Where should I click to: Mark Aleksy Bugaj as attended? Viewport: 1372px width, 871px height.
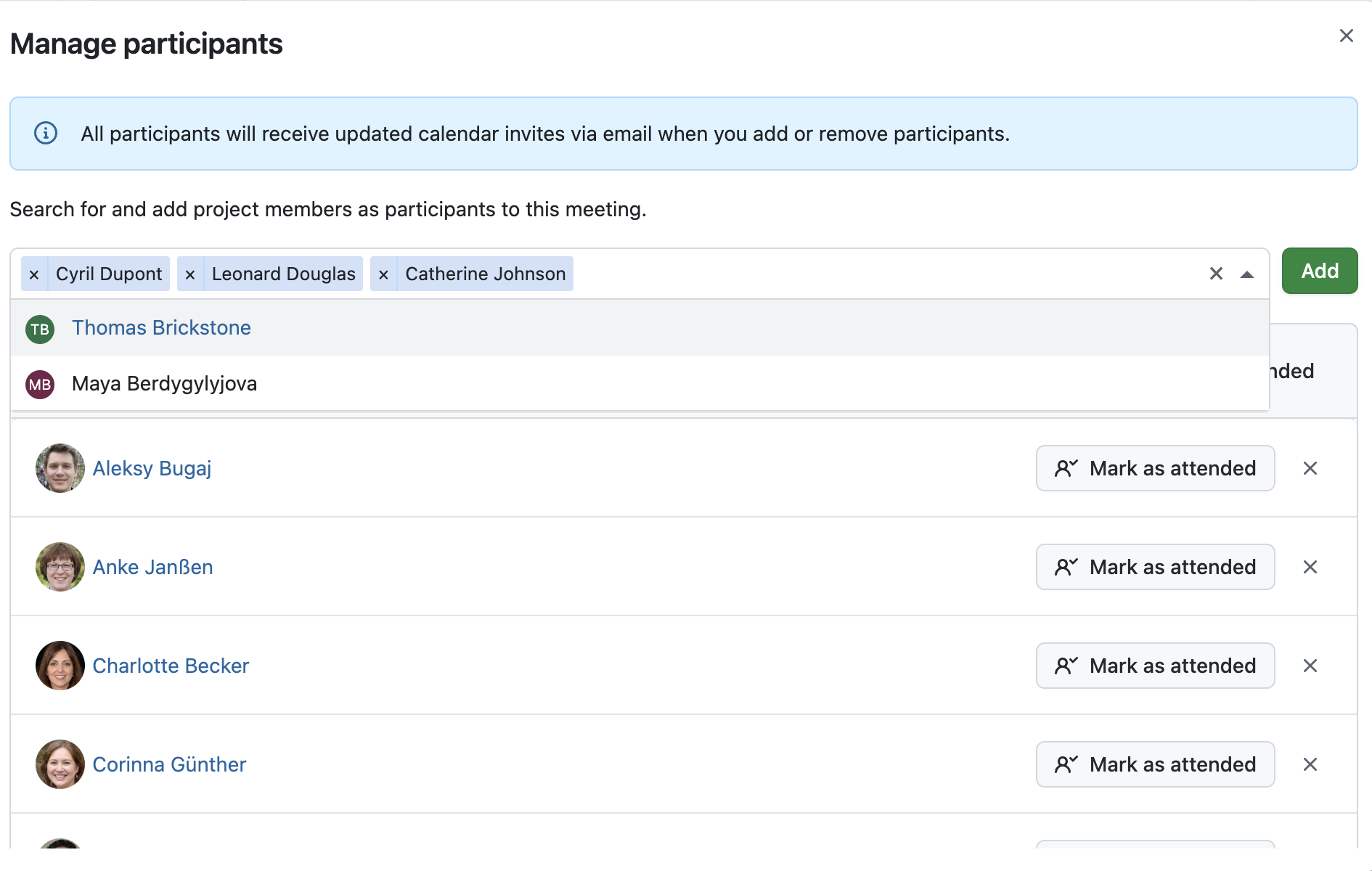1155,468
